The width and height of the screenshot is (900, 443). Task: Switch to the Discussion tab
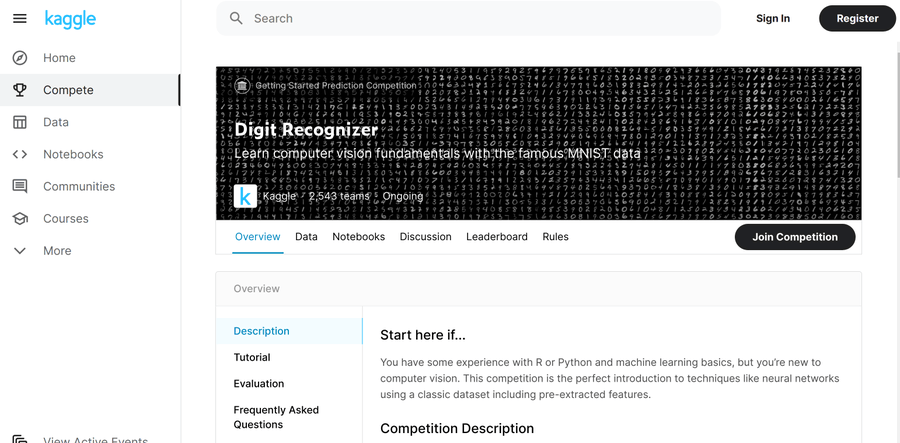425,237
